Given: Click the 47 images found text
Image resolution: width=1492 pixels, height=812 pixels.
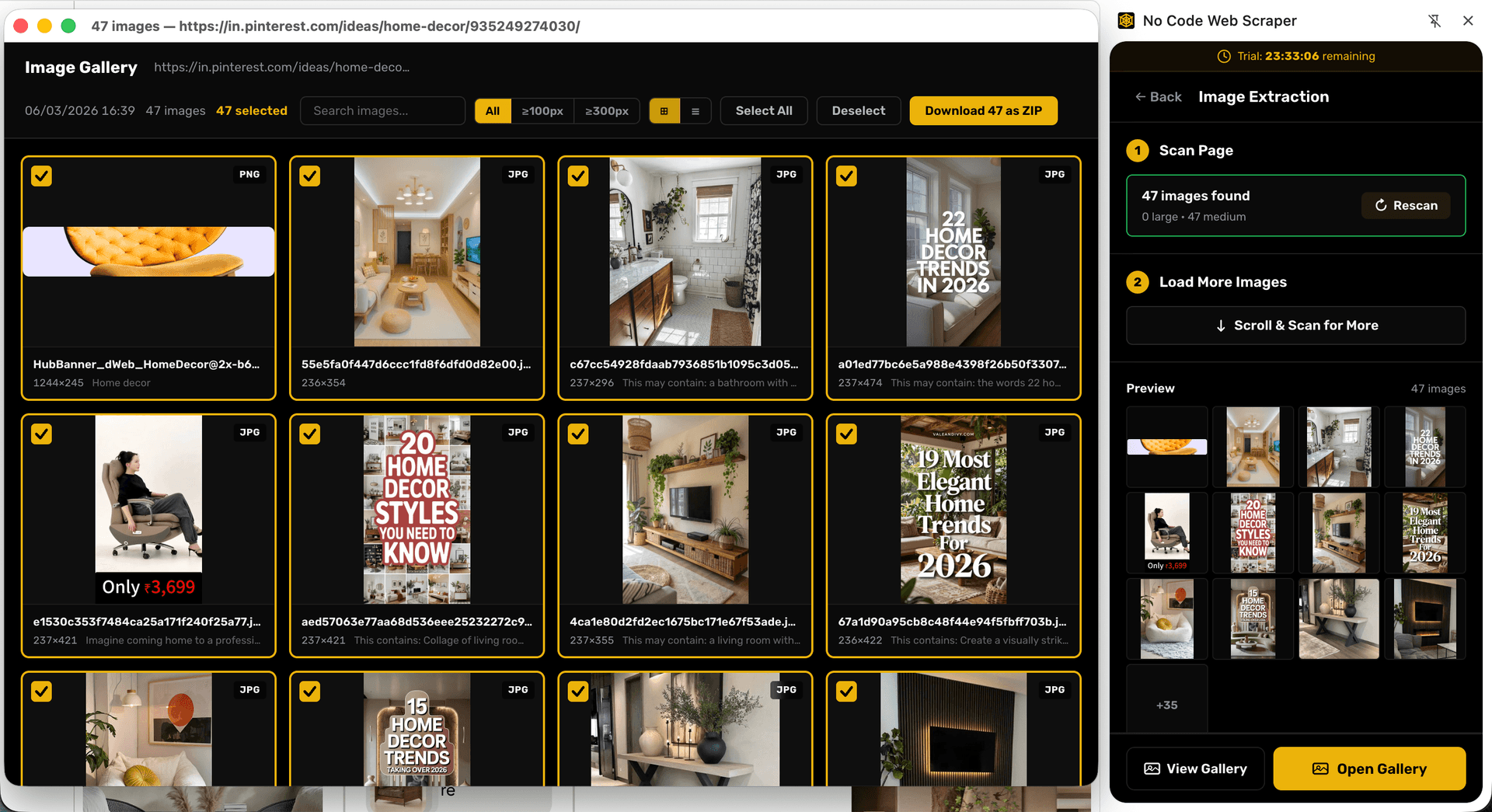Looking at the screenshot, I should [x=1195, y=196].
